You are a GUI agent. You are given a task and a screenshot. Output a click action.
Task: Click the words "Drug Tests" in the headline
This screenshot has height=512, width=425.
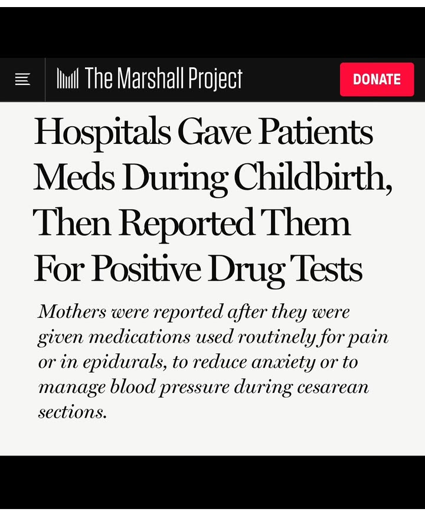(x=286, y=269)
